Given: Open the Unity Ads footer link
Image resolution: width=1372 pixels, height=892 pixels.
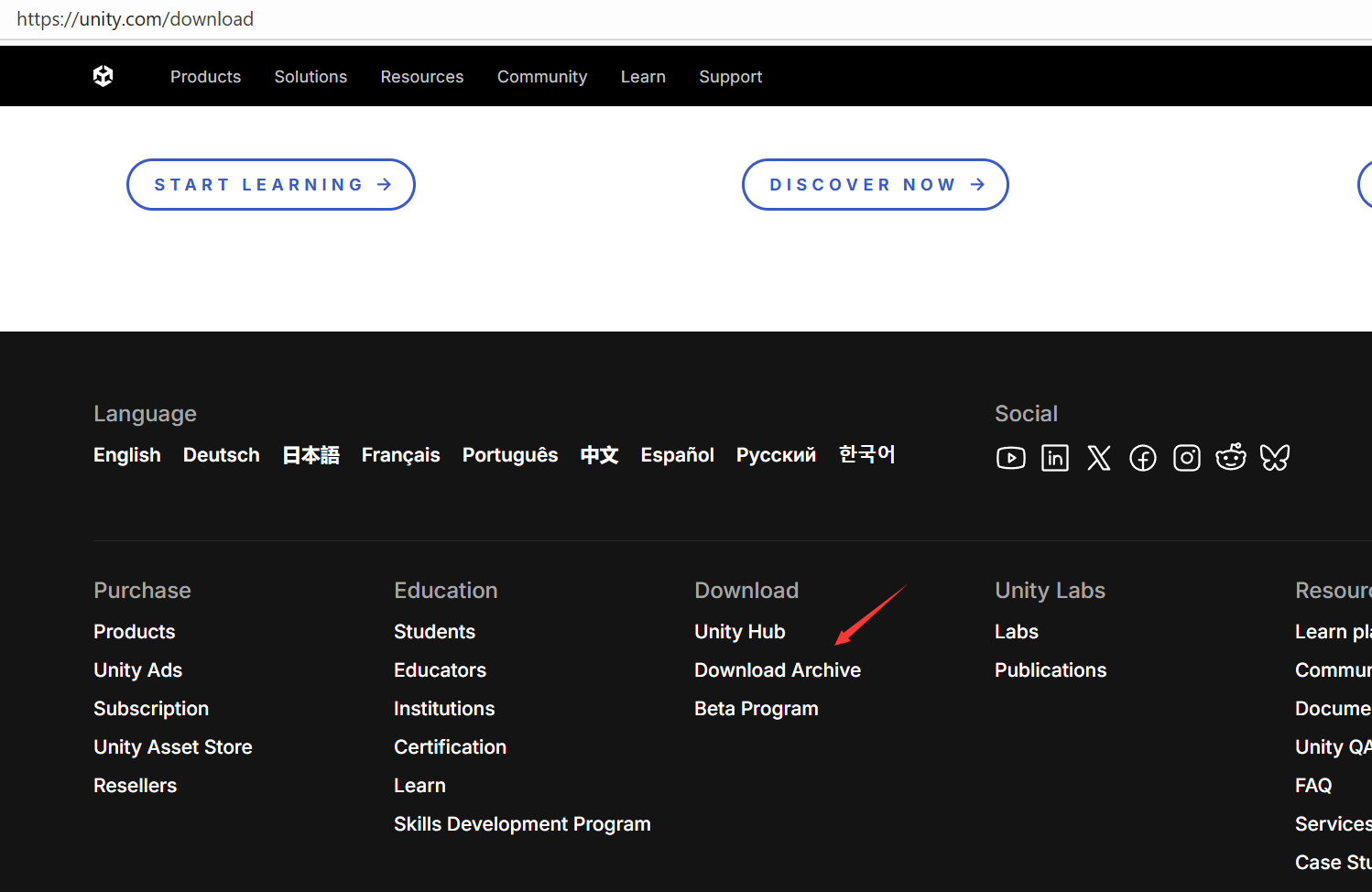Looking at the screenshot, I should click(x=138, y=670).
